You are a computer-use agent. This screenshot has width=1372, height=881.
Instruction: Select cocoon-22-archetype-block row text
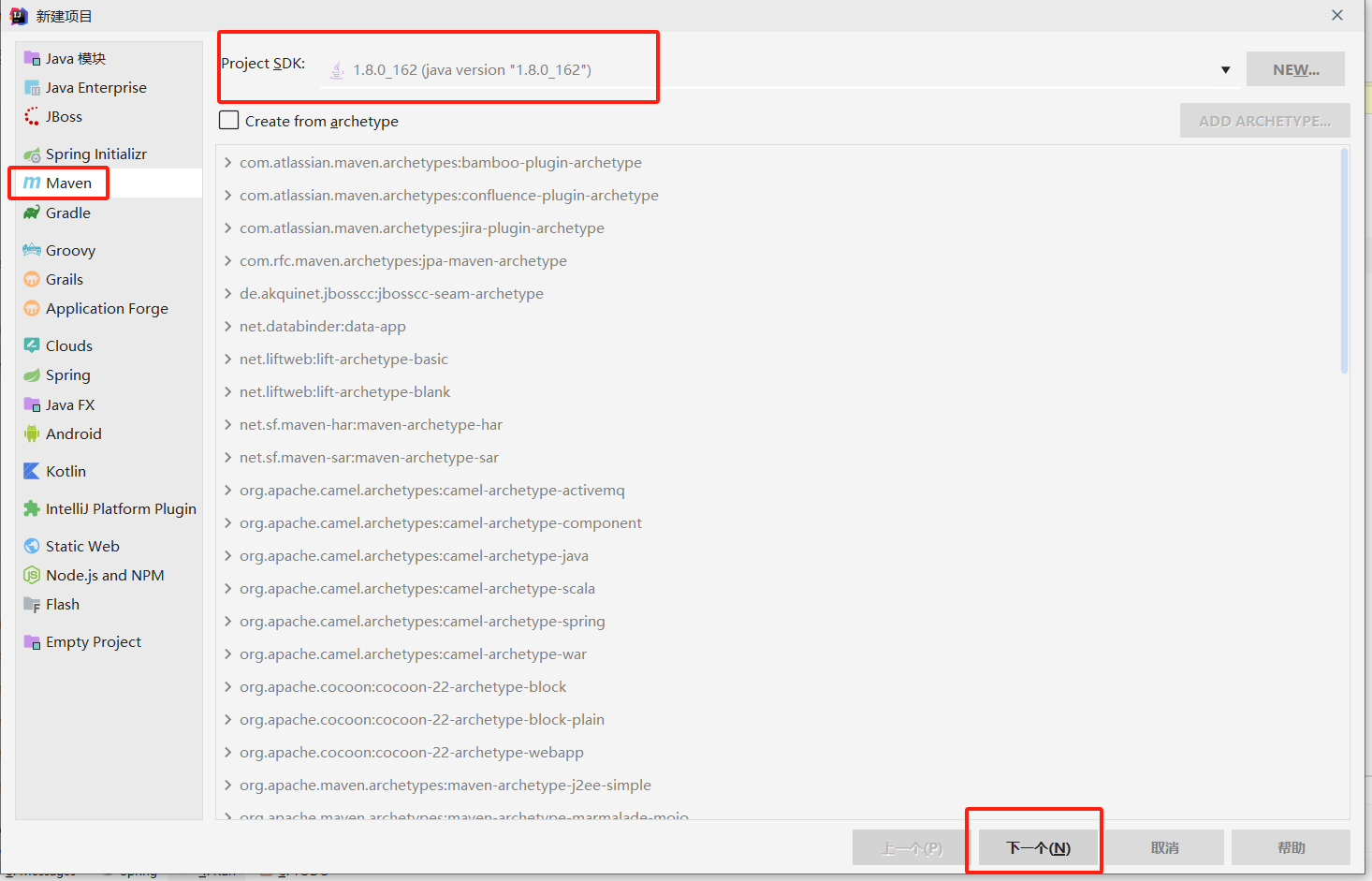(x=402, y=687)
